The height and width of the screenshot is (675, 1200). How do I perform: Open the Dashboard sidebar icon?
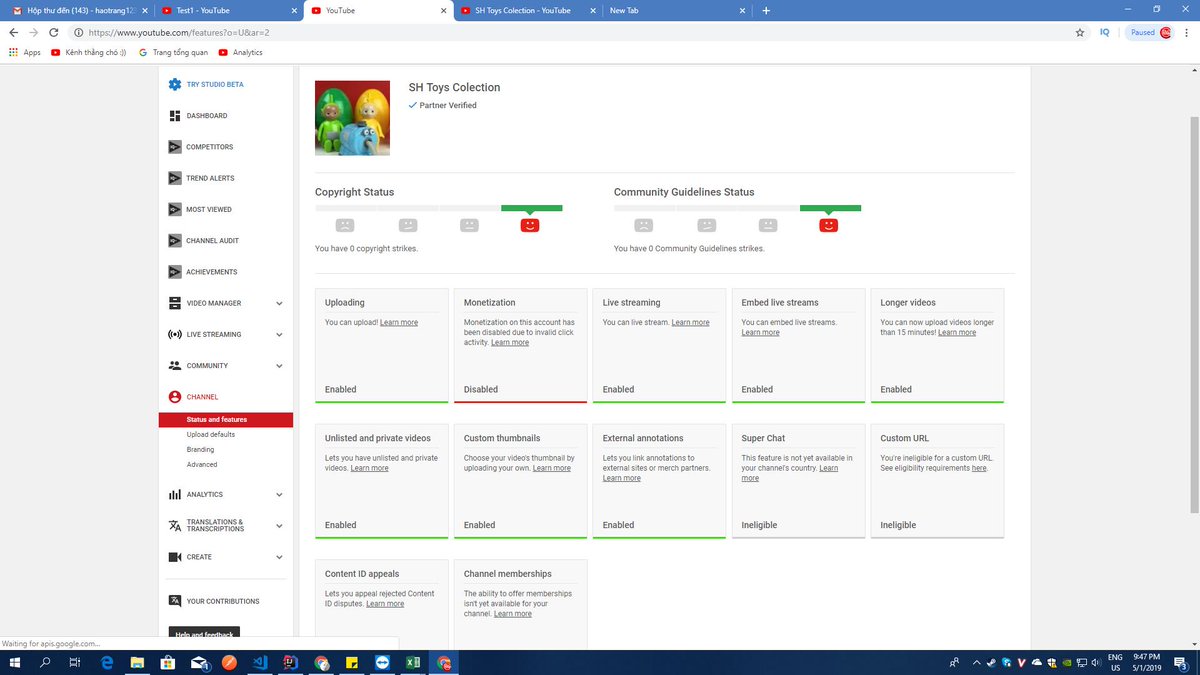pyautogui.click(x=175, y=116)
